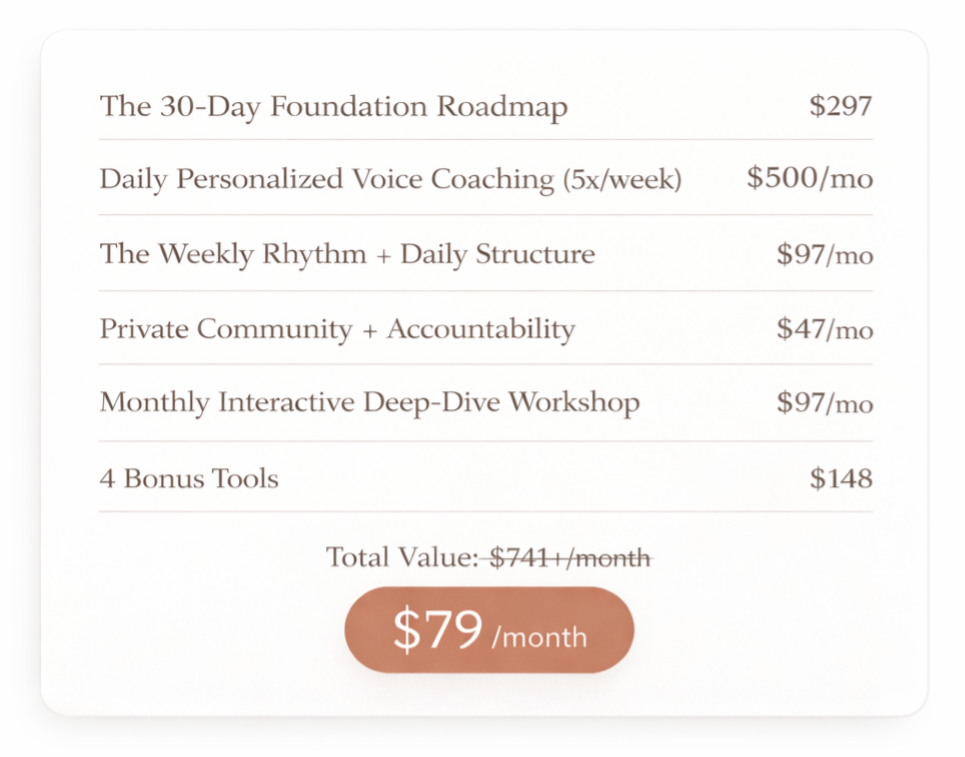Viewport: 965px width, 757px height.
Task: Click the large $79 figure
Action: pyautogui.click(x=437, y=630)
